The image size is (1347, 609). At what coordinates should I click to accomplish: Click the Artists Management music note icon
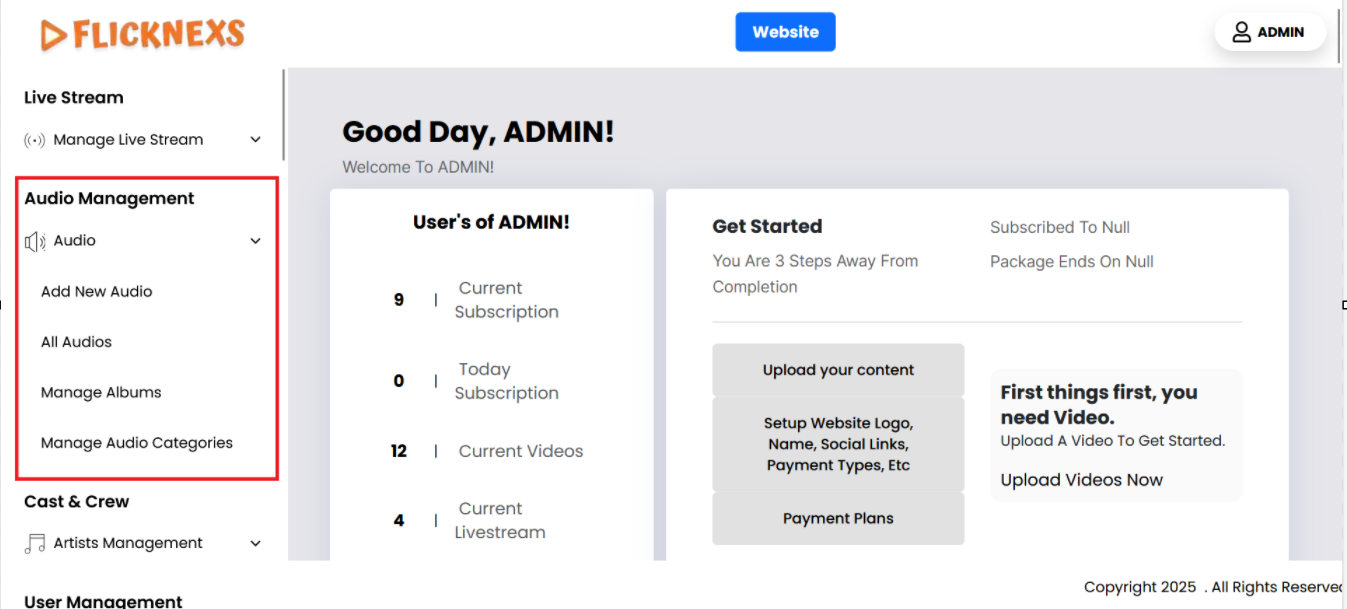(35, 543)
